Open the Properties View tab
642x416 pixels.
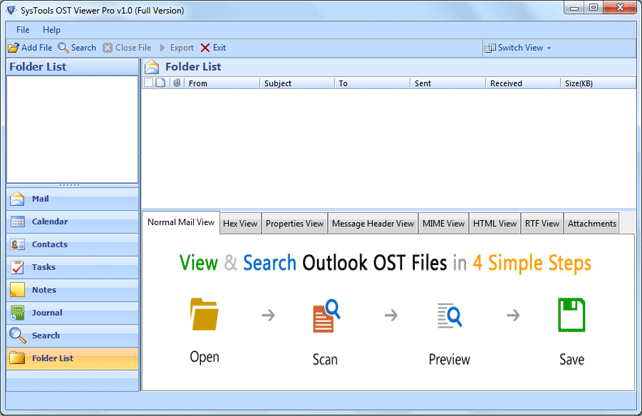tap(294, 224)
